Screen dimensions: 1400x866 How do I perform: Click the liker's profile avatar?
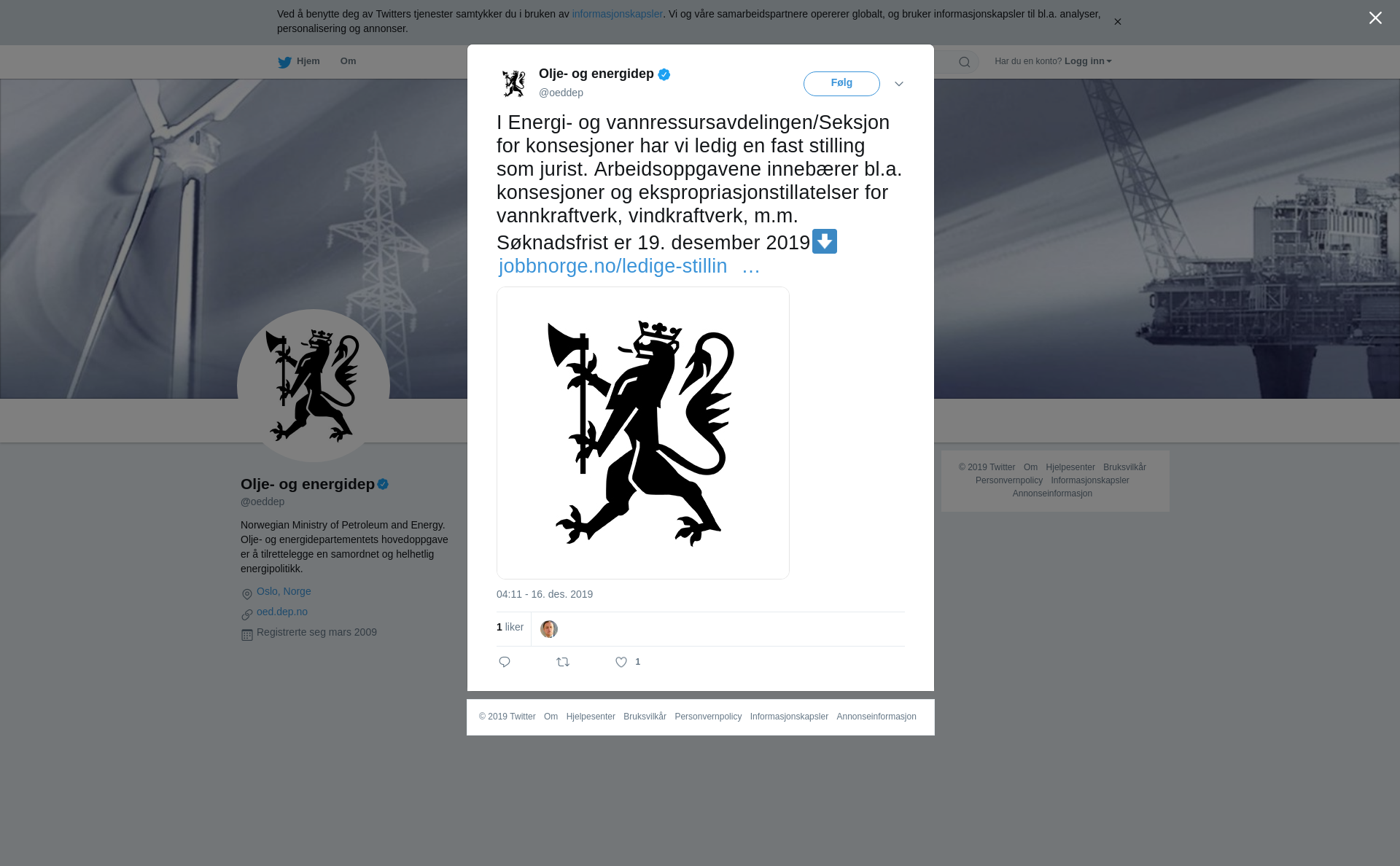point(549,629)
